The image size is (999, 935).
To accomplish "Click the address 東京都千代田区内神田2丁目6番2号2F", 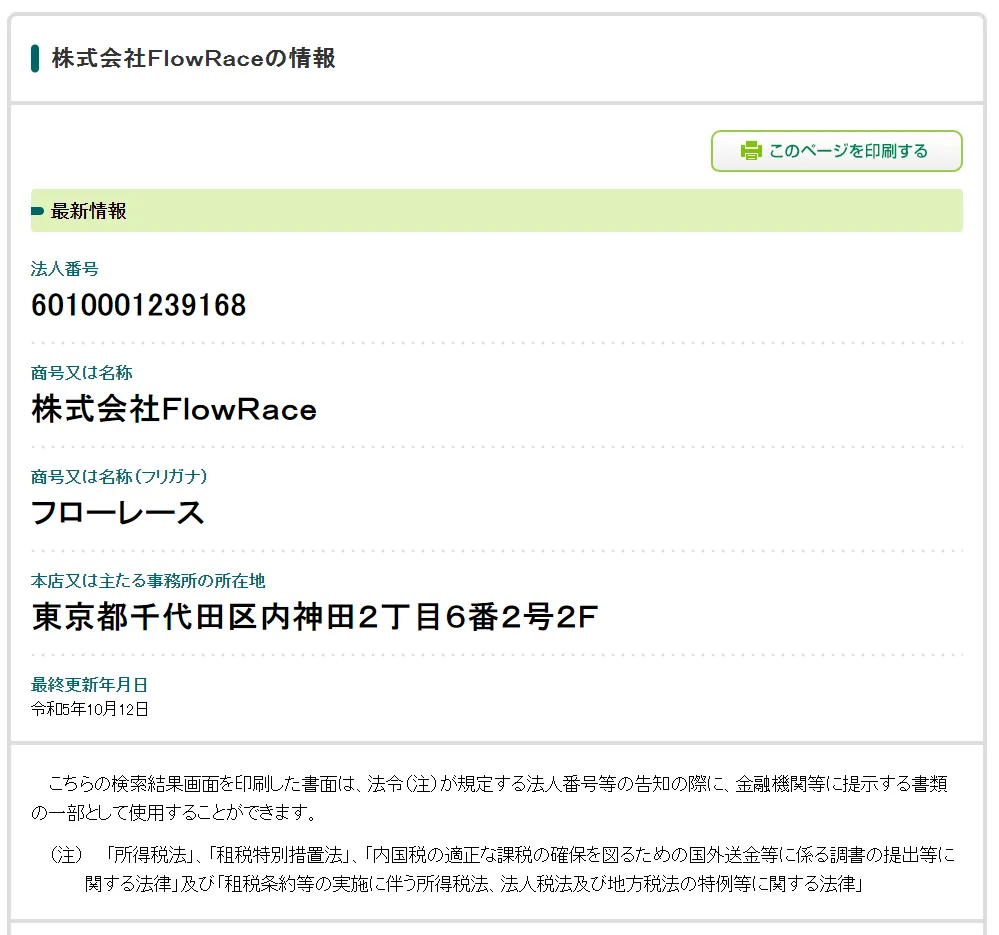I will pos(314,618).
